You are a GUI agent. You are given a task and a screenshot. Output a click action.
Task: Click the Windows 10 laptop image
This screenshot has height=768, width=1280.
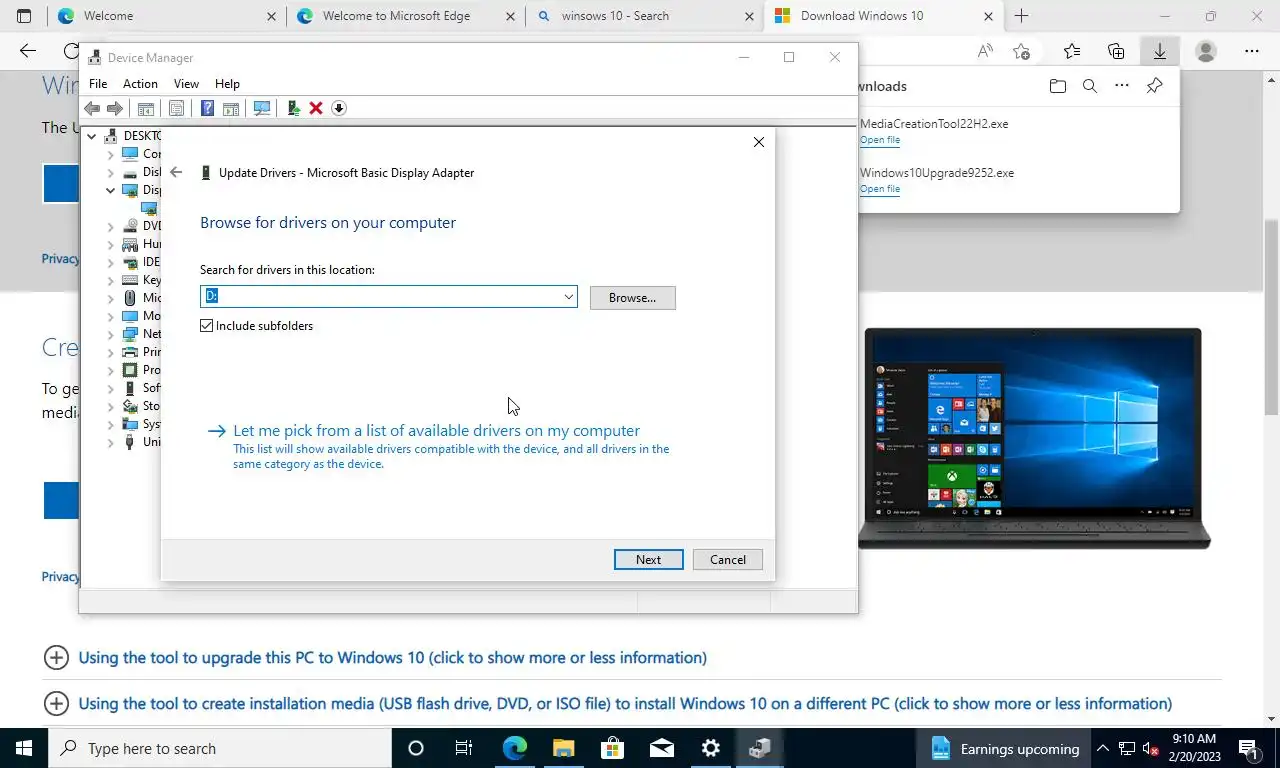coord(1034,438)
